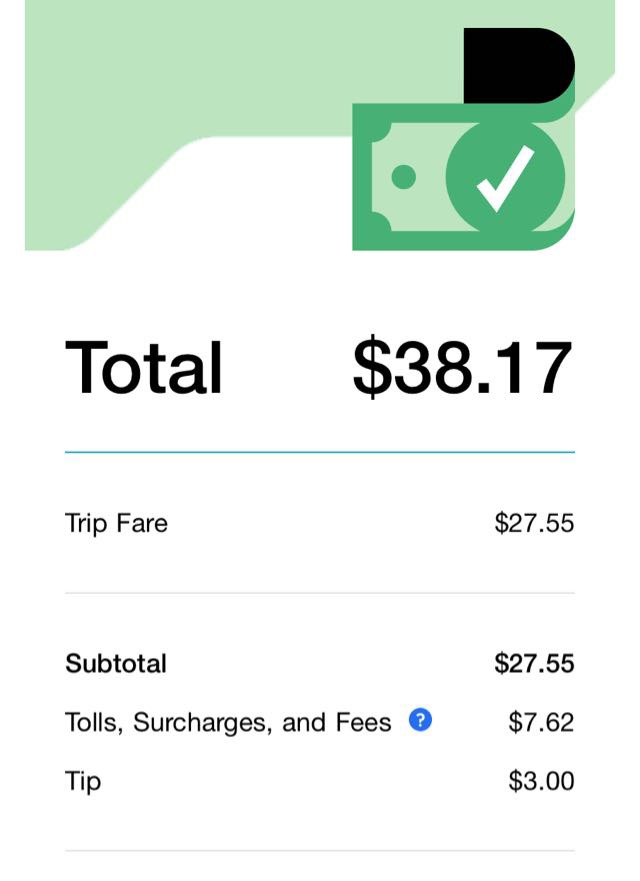Click the Trip Fare label

(x=116, y=523)
